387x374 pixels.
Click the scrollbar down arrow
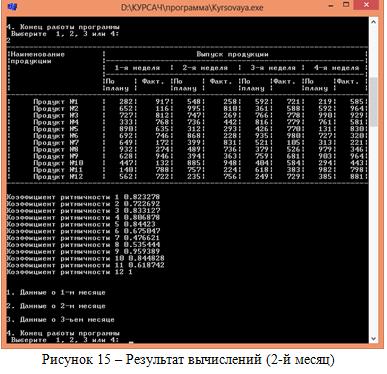[373, 339]
